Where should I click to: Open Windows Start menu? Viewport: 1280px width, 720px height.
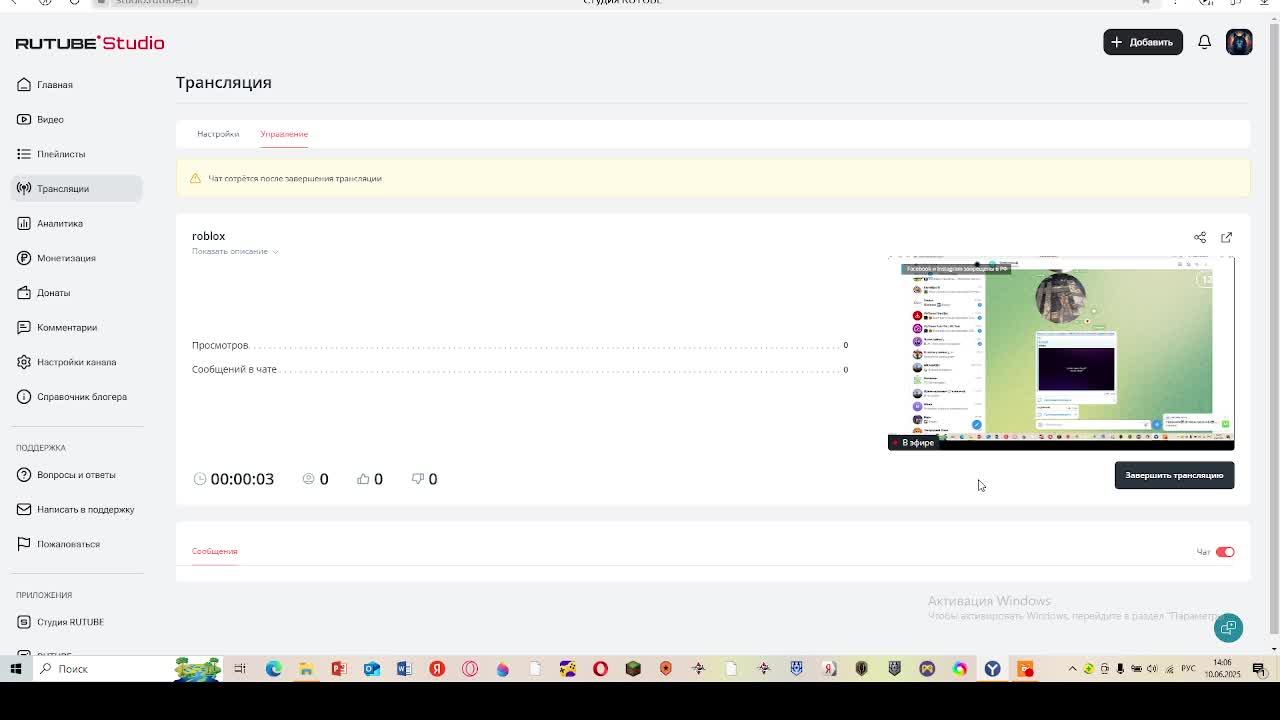[x=15, y=669]
